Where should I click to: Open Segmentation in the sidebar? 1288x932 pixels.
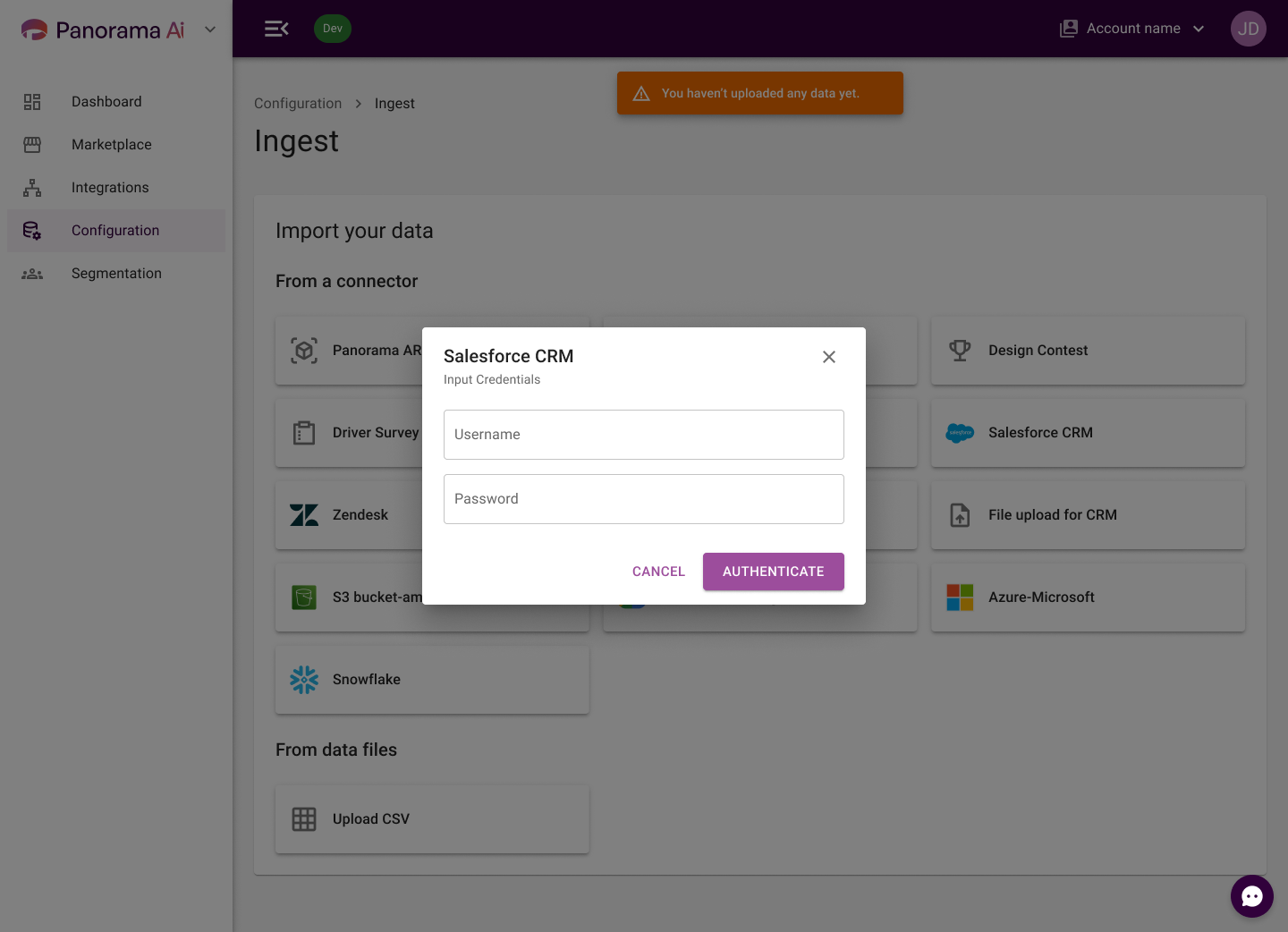[x=116, y=274]
